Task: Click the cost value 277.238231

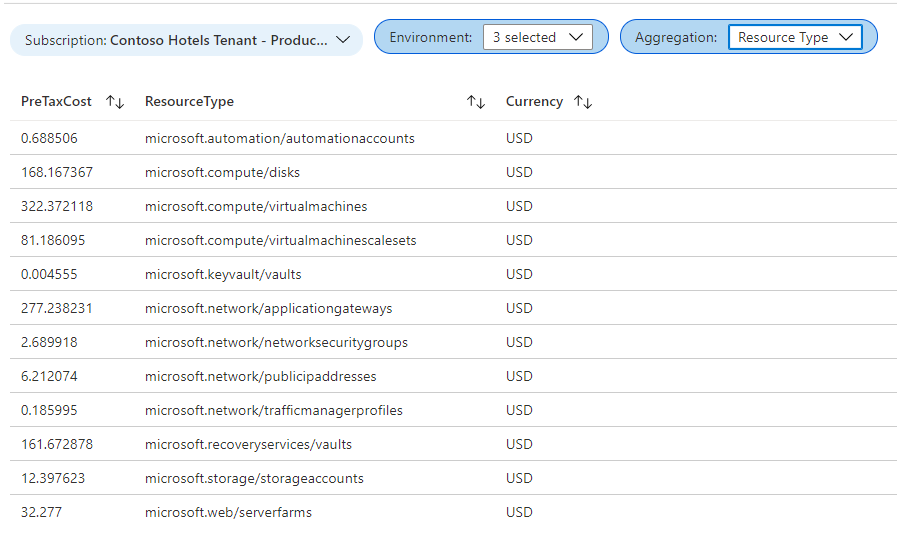Action: coord(57,308)
